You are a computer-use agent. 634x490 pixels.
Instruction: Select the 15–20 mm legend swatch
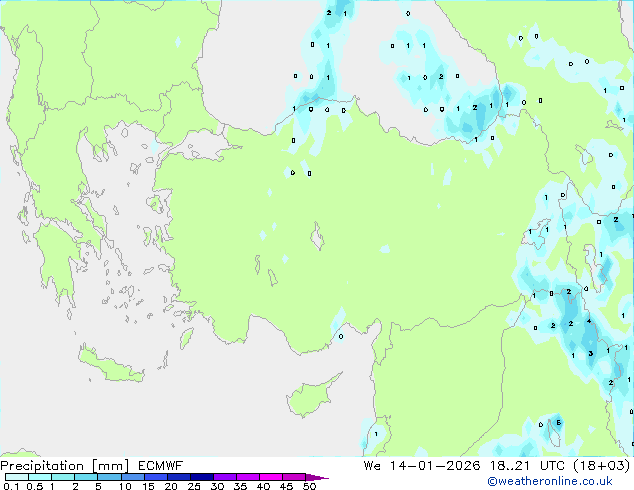pyautogui.click(x=155, y=477)
